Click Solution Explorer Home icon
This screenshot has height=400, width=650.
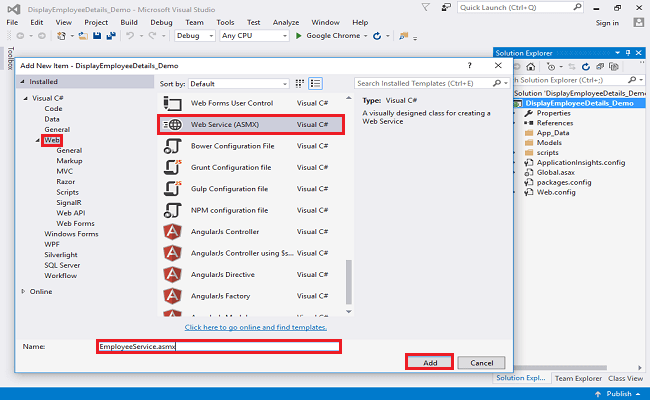click(531, 67)
